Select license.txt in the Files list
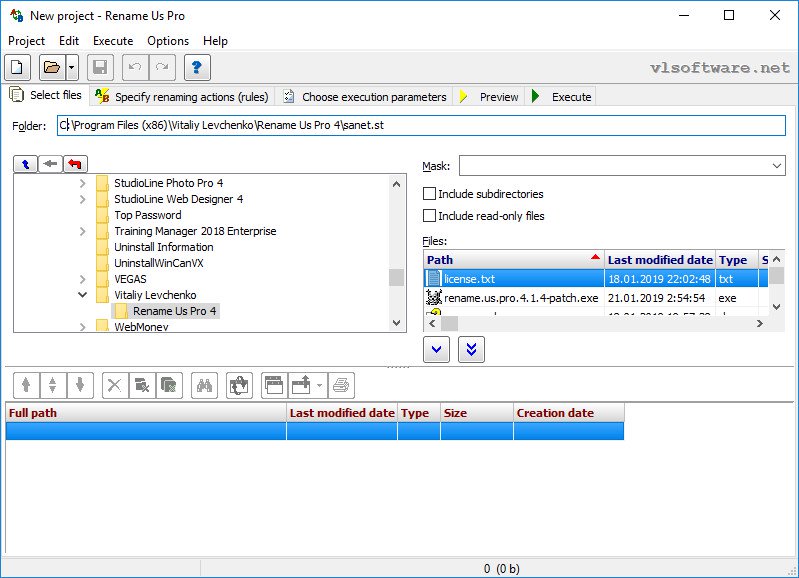Image resolution: width=799 pixels, height=578 pixels. click(514, 279)
